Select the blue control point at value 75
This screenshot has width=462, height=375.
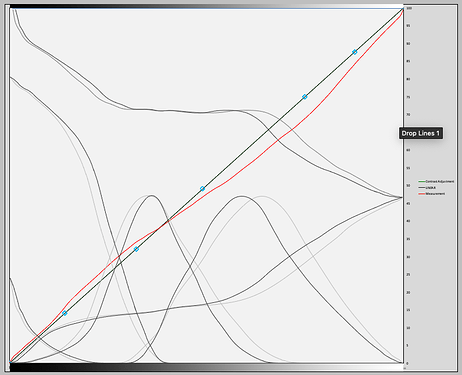click(x=304, y=97)
